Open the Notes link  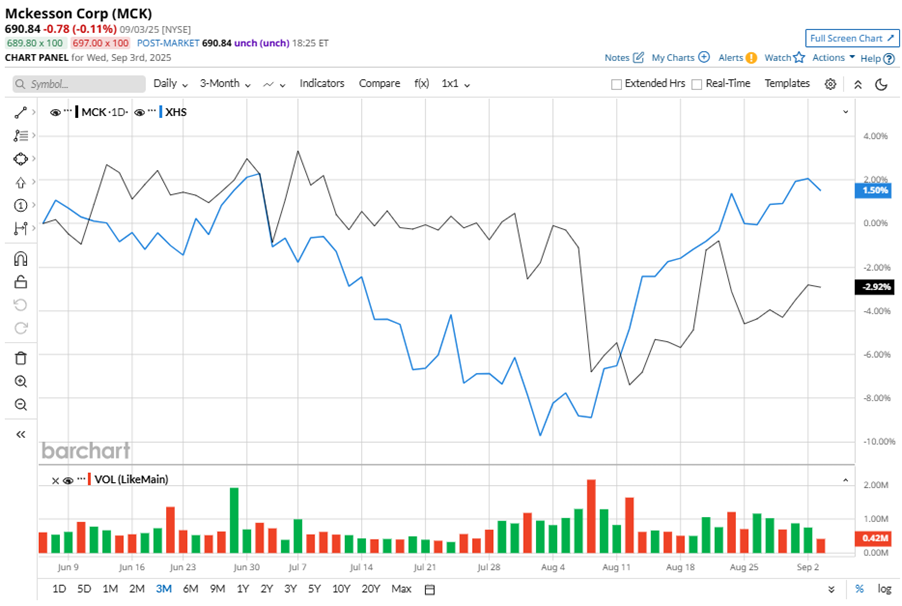[617, 58]
